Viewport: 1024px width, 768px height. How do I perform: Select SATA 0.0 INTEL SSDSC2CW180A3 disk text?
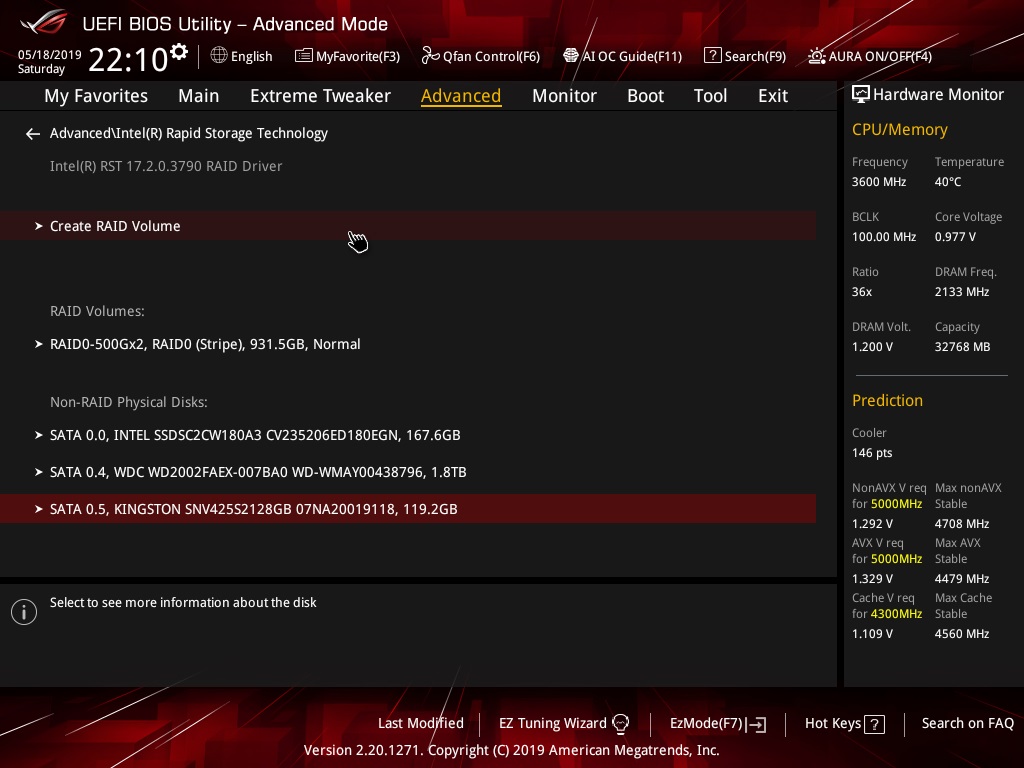click(x=255, y=435)
